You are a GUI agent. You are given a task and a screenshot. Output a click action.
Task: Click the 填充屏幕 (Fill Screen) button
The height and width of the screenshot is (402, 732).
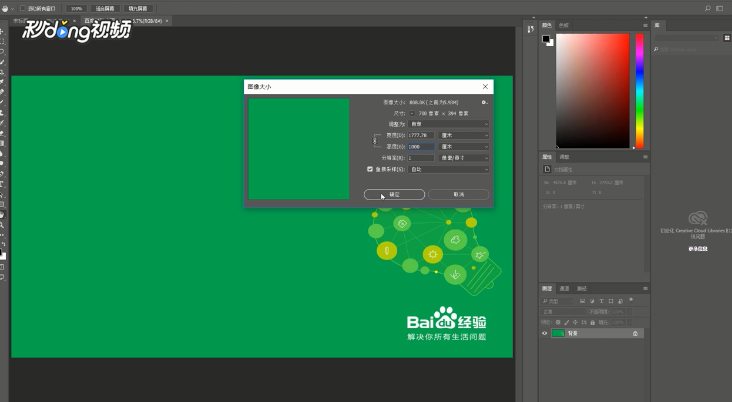pos(138,8)
